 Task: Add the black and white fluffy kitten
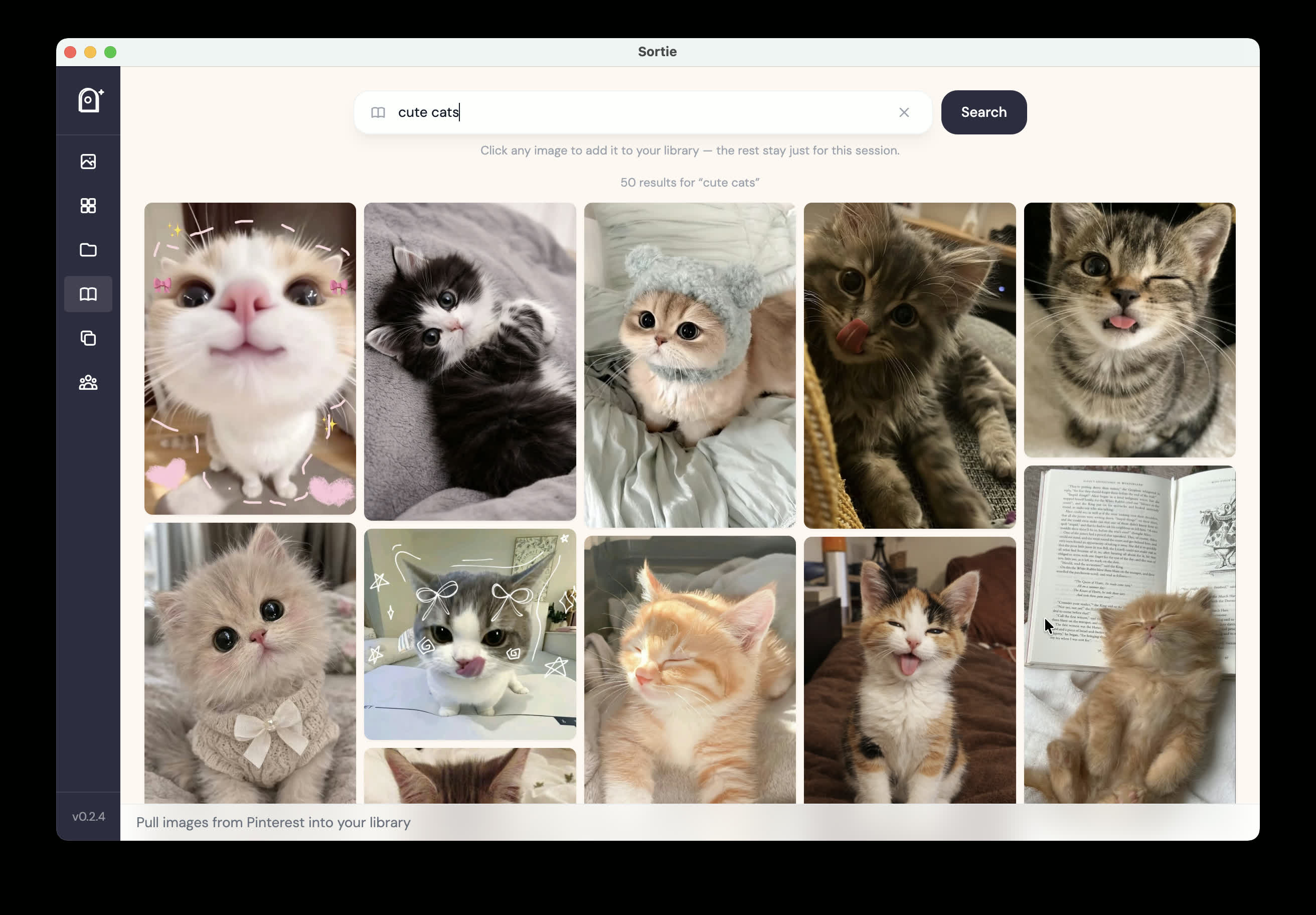click(469, 361)
